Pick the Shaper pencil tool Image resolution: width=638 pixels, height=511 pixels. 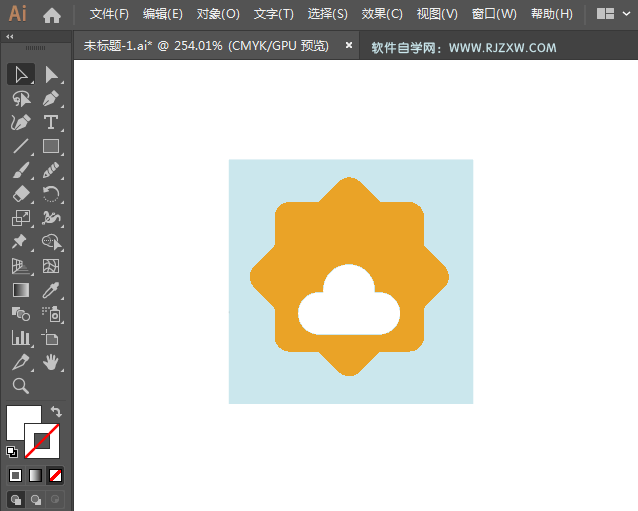51,170
